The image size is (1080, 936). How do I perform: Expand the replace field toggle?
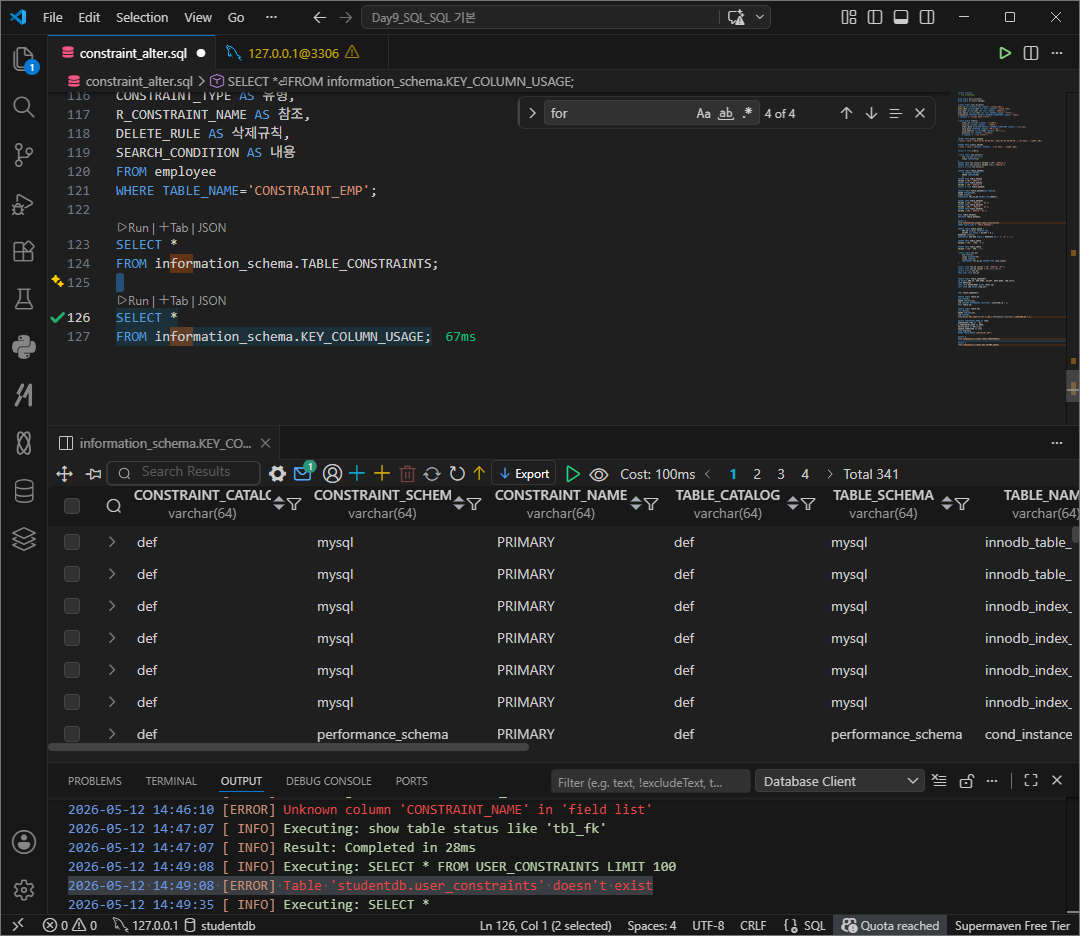tap(532, 113)
